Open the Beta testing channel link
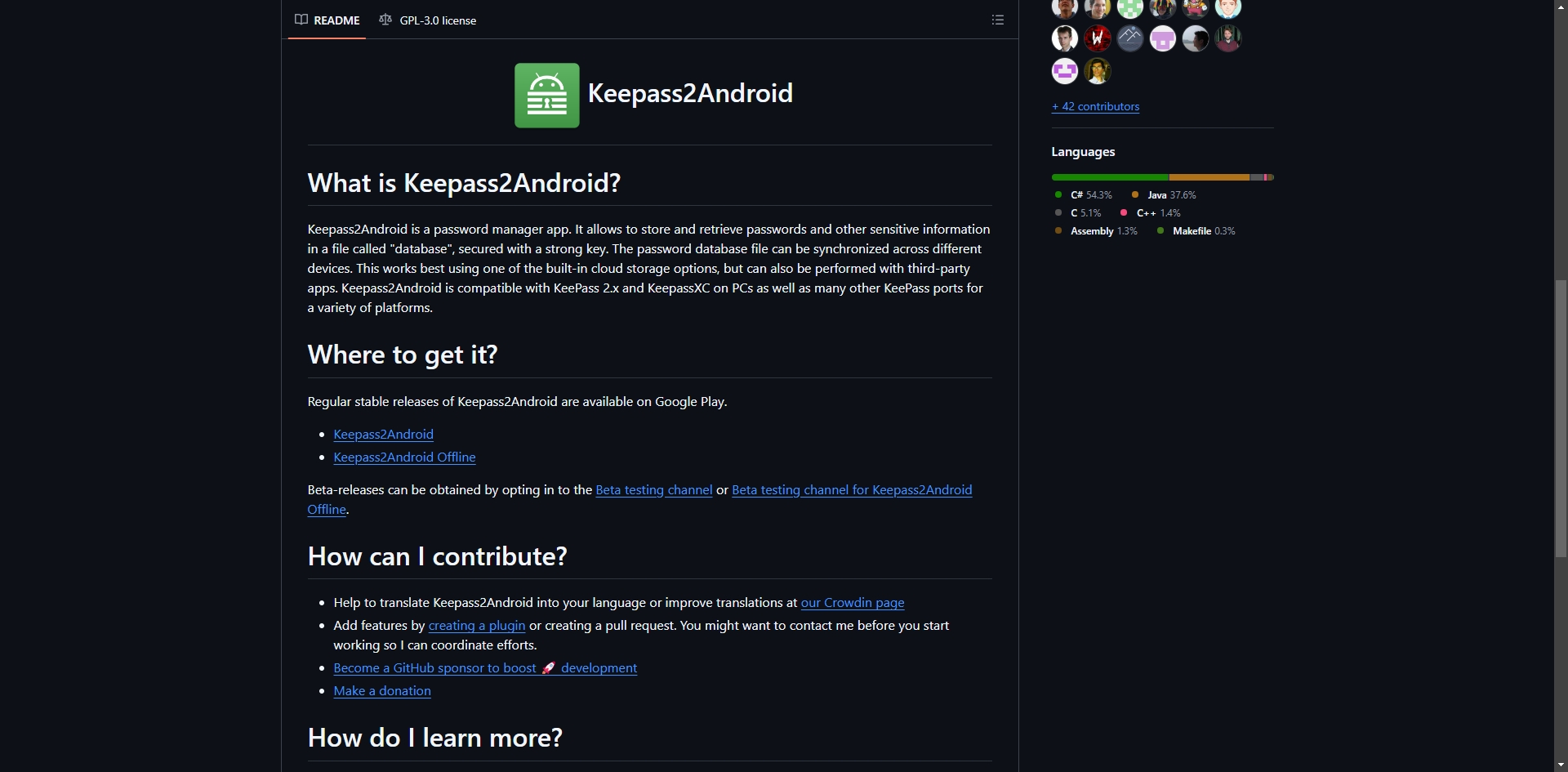The height and width of the screenshot is (772, 1568). point(654,489)
